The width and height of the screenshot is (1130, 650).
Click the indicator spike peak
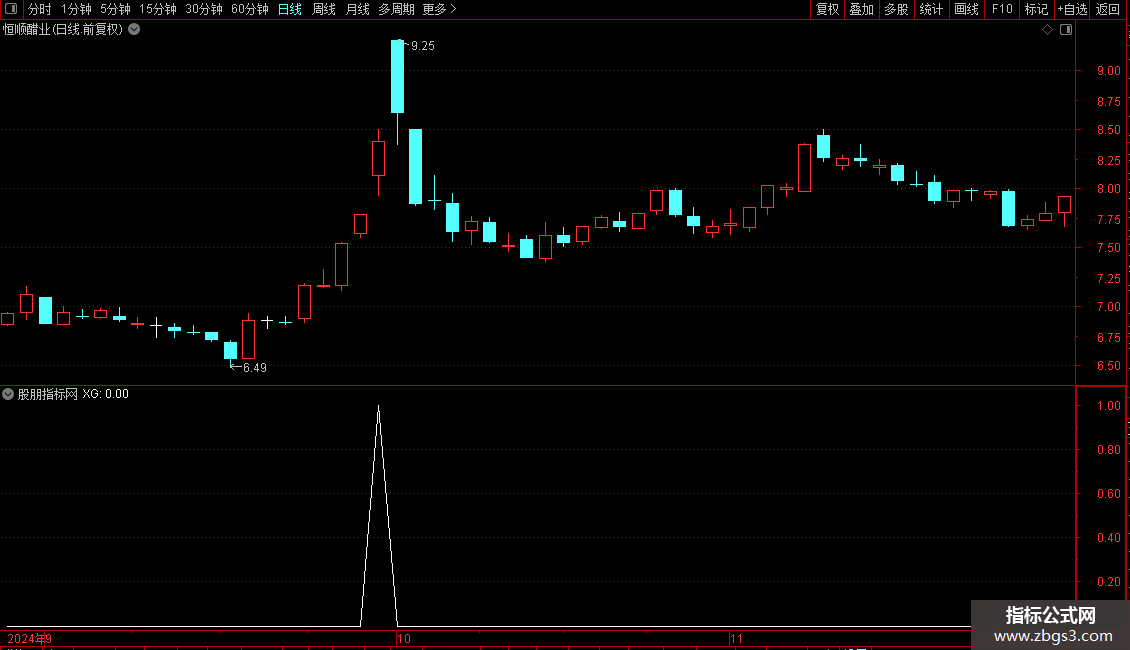(378, 408)
